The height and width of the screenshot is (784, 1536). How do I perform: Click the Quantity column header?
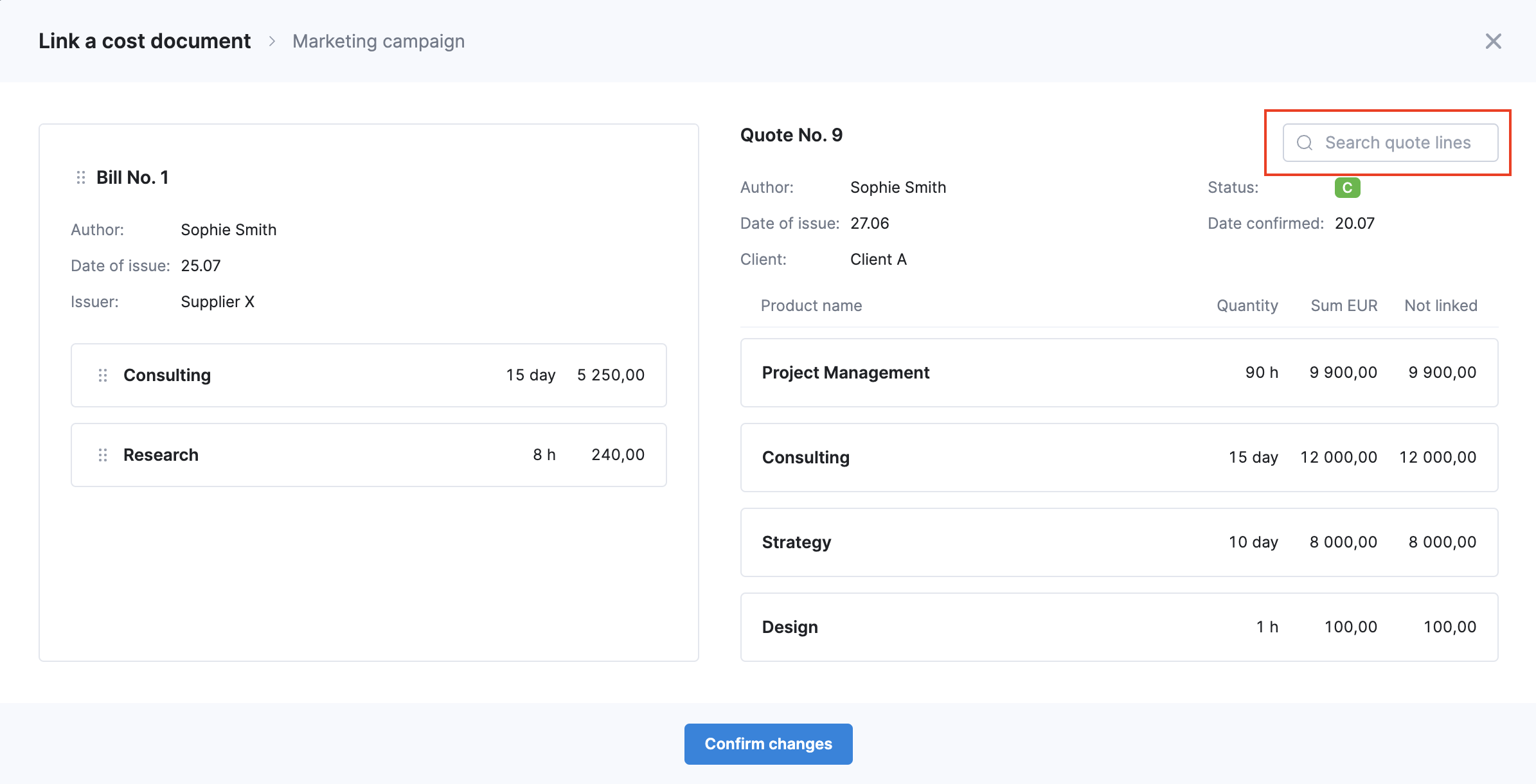click(1247, 305)
